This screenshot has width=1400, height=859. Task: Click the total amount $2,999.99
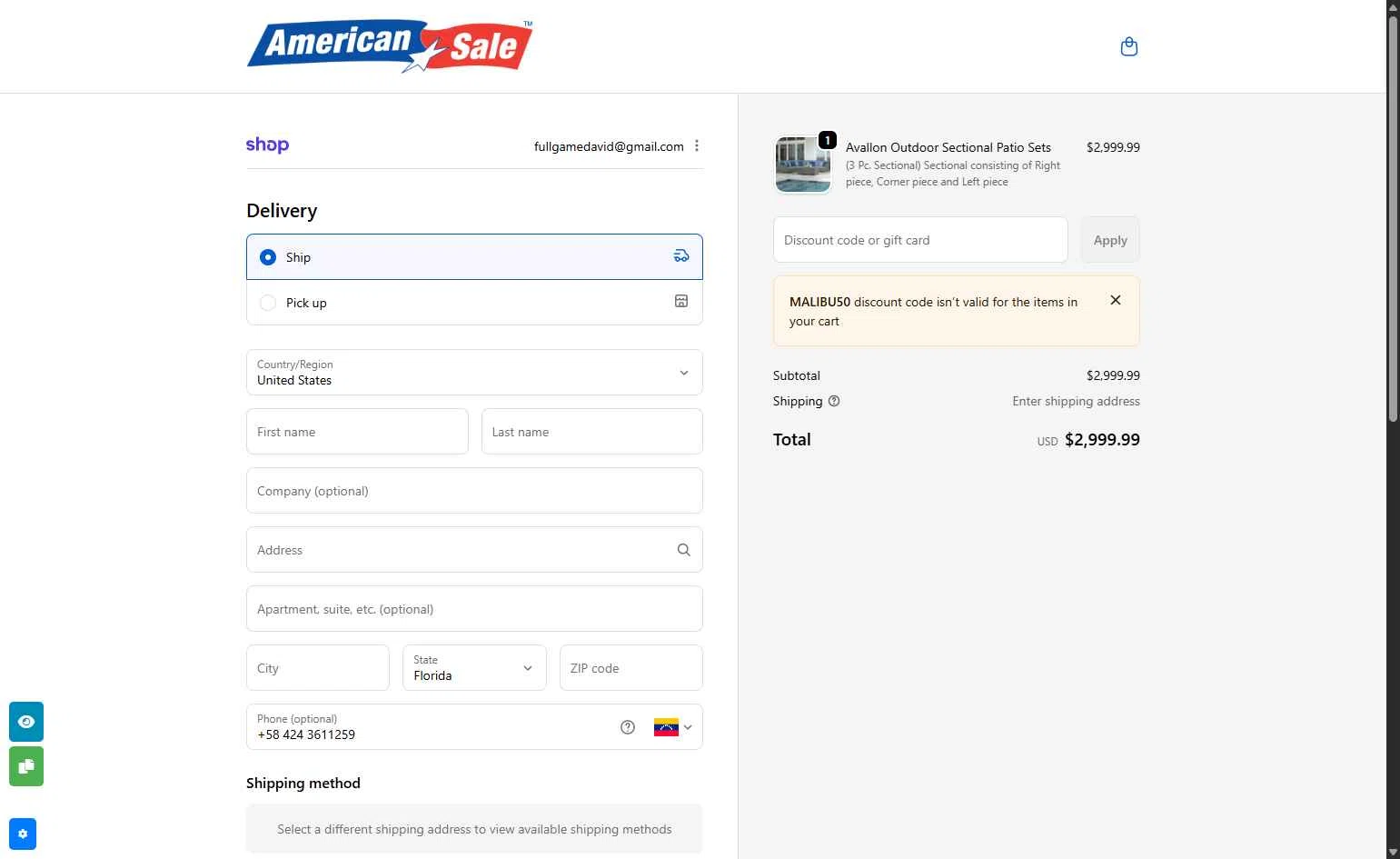pos(1102,440)
